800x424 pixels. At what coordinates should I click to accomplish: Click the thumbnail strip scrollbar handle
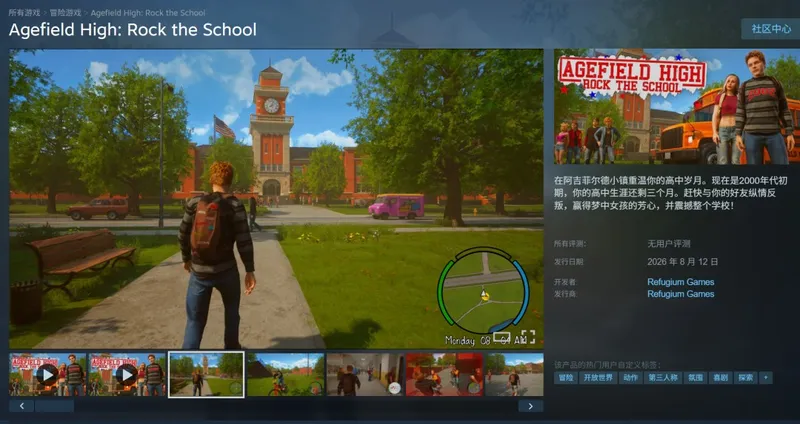coord(55,406)
